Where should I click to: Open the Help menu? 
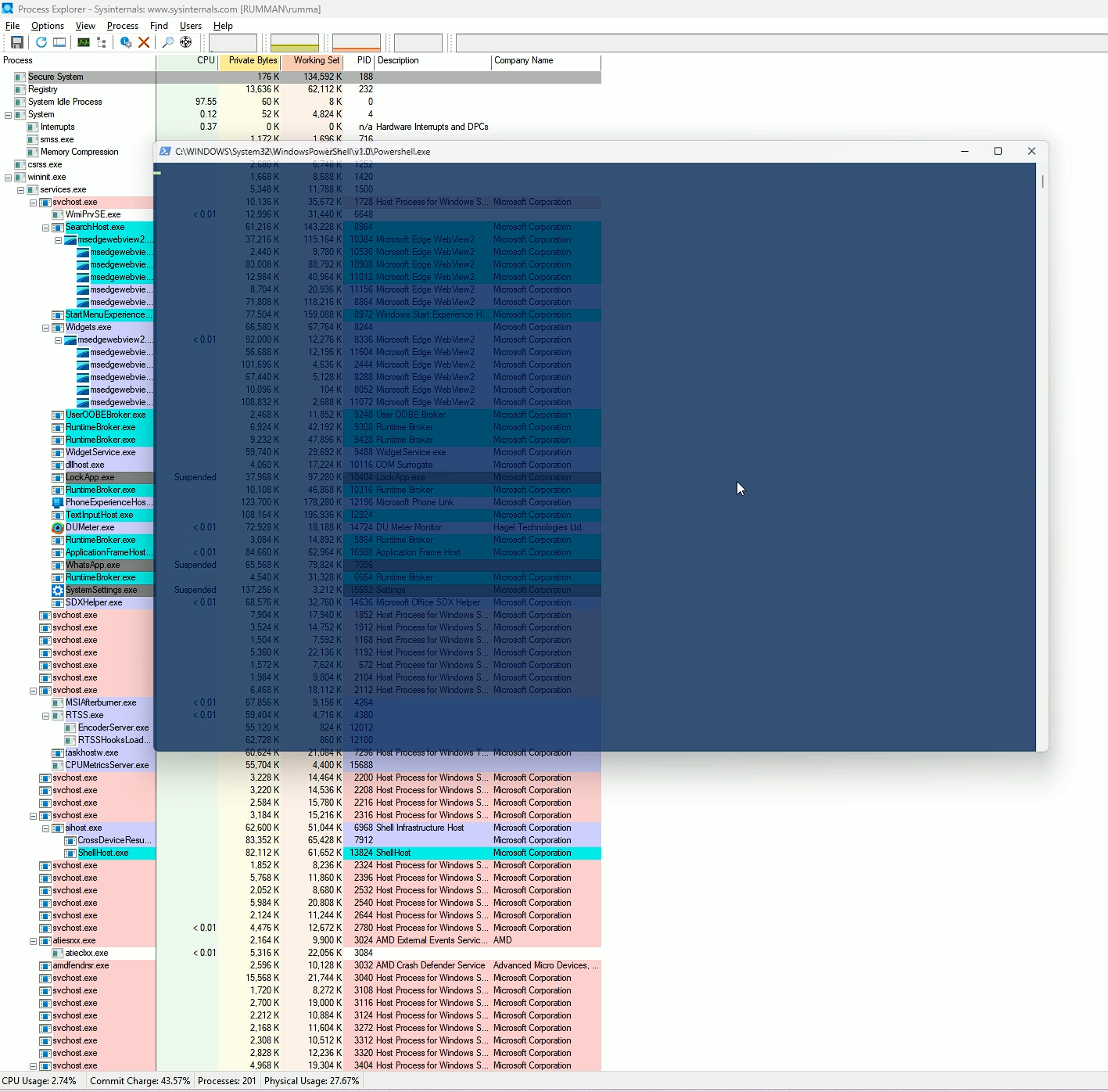[x=223, y=26]
